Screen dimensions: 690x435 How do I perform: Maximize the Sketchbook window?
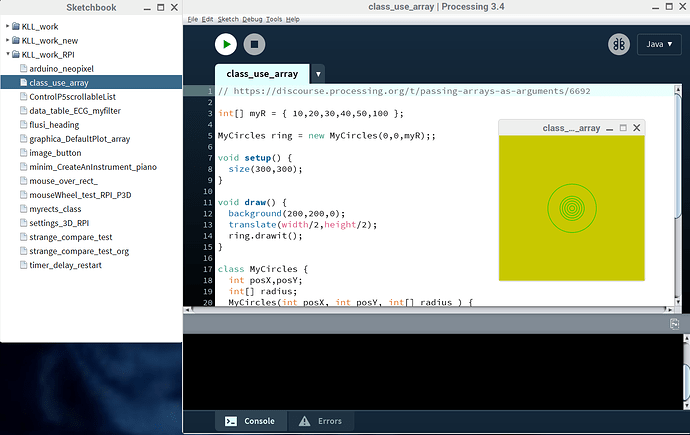[161, 7]
